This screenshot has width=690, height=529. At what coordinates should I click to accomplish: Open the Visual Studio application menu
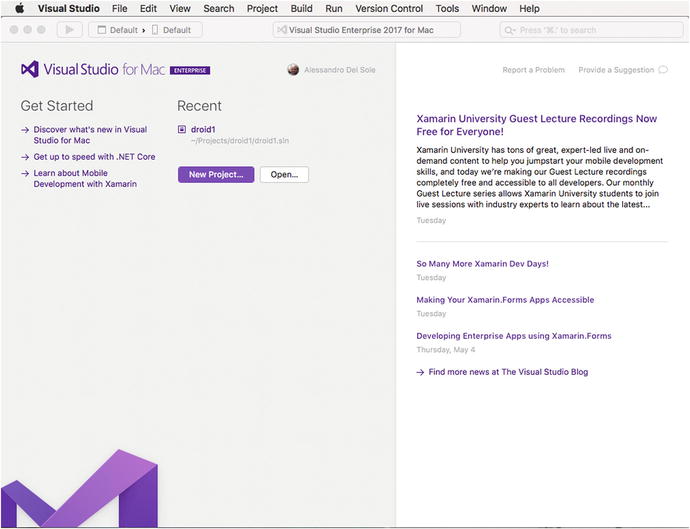(x=69, y=8)
